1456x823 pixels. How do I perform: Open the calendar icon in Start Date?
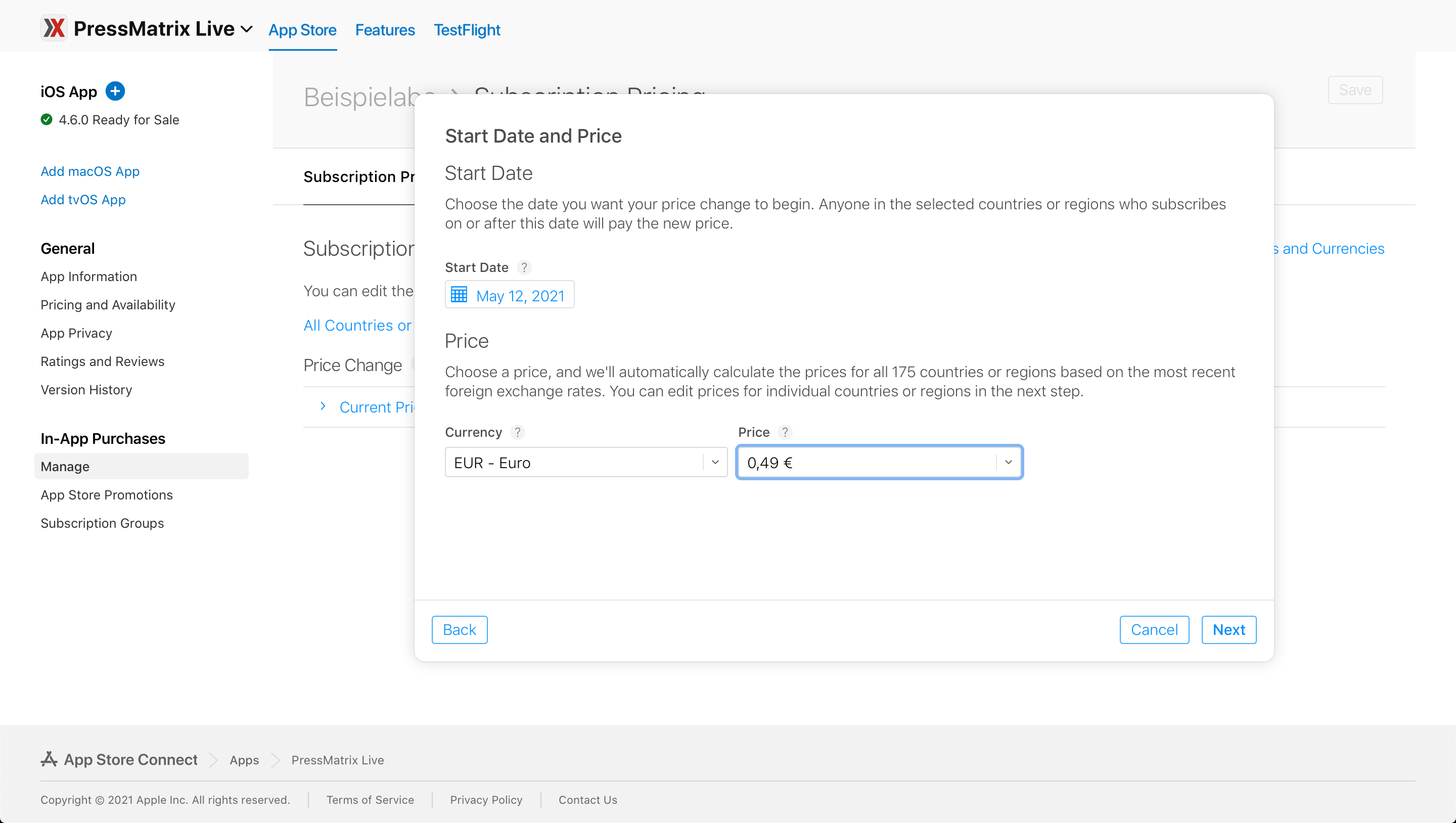(459, 295)
